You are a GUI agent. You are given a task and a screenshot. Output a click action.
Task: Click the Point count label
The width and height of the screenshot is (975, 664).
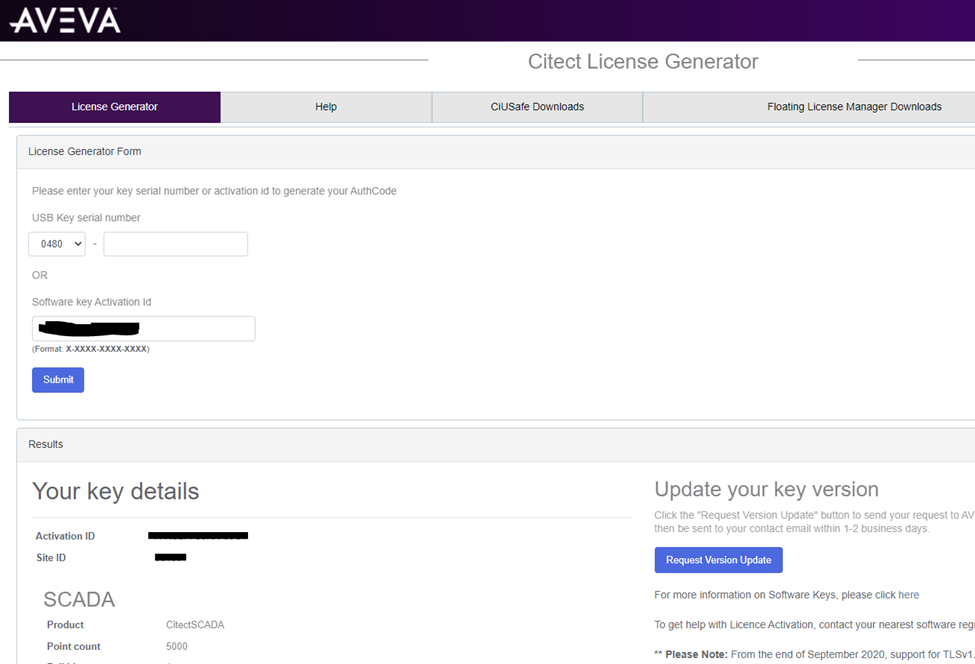[73, 647]
